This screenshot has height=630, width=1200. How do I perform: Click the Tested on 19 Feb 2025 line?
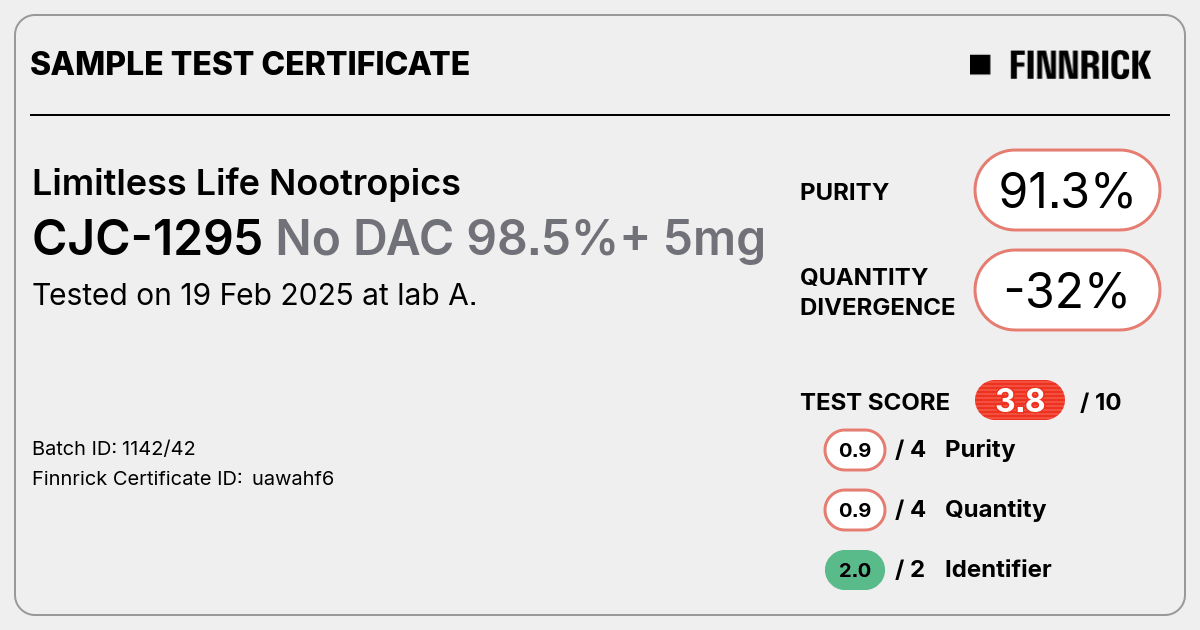click(x=255, y=295)
